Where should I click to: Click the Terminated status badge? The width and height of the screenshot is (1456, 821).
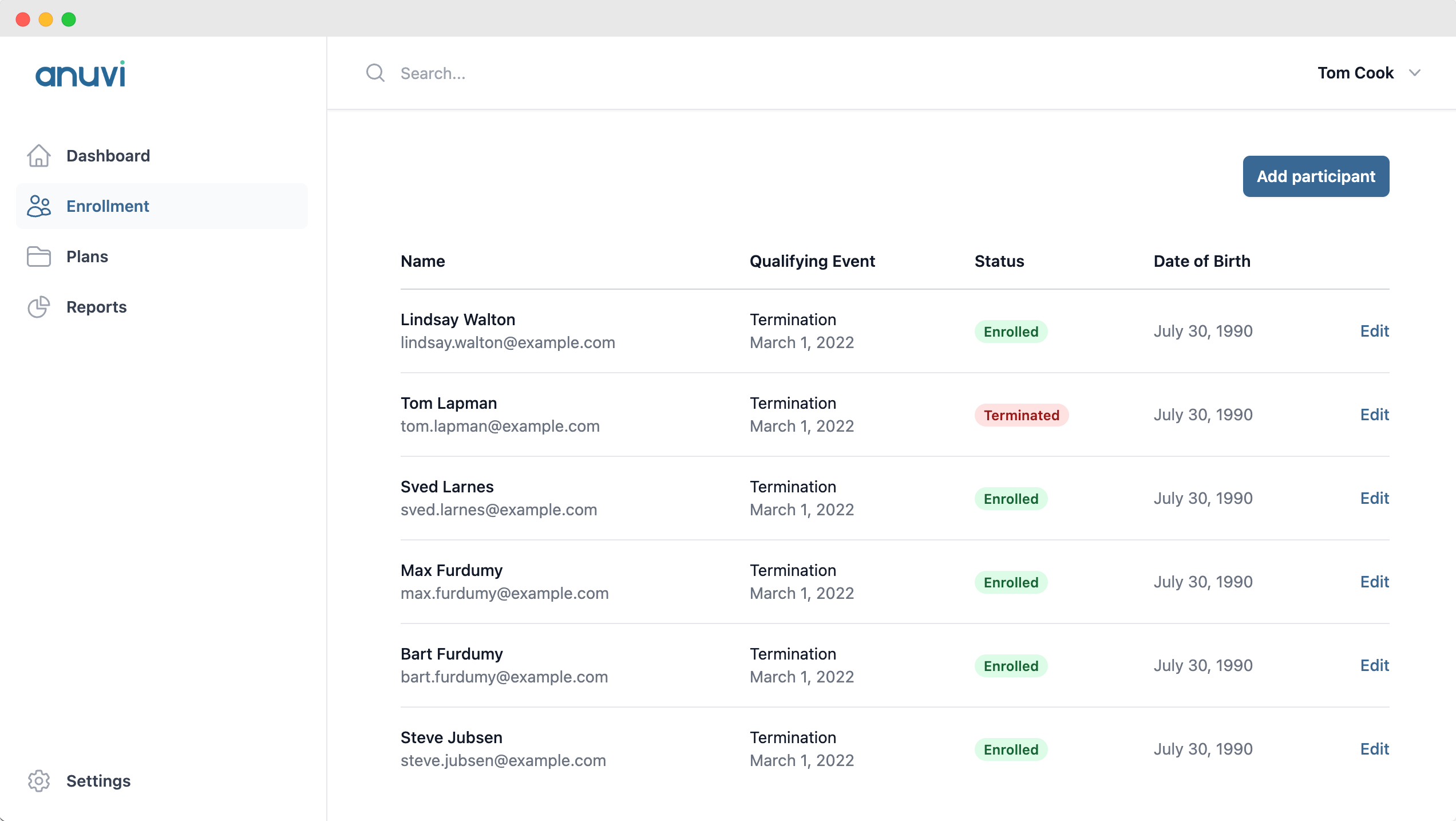click(x=1021, y=415)
